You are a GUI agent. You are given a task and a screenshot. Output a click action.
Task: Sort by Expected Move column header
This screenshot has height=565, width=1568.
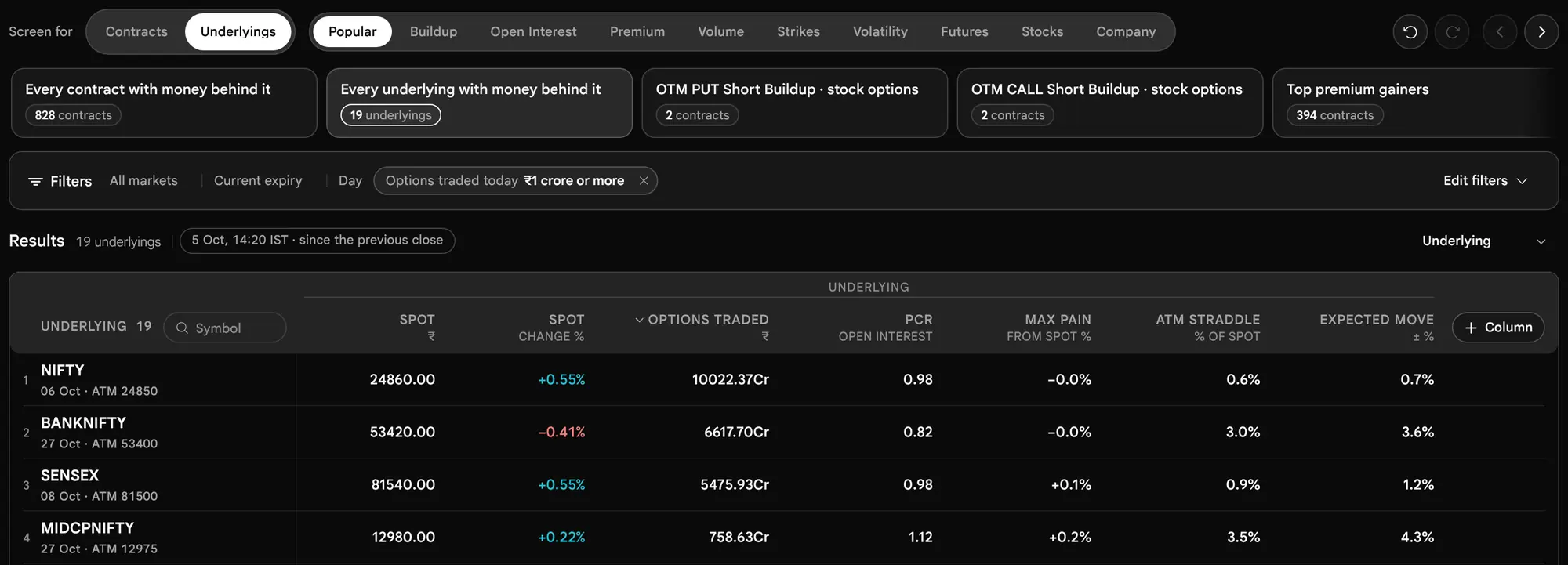(1377, 328)
